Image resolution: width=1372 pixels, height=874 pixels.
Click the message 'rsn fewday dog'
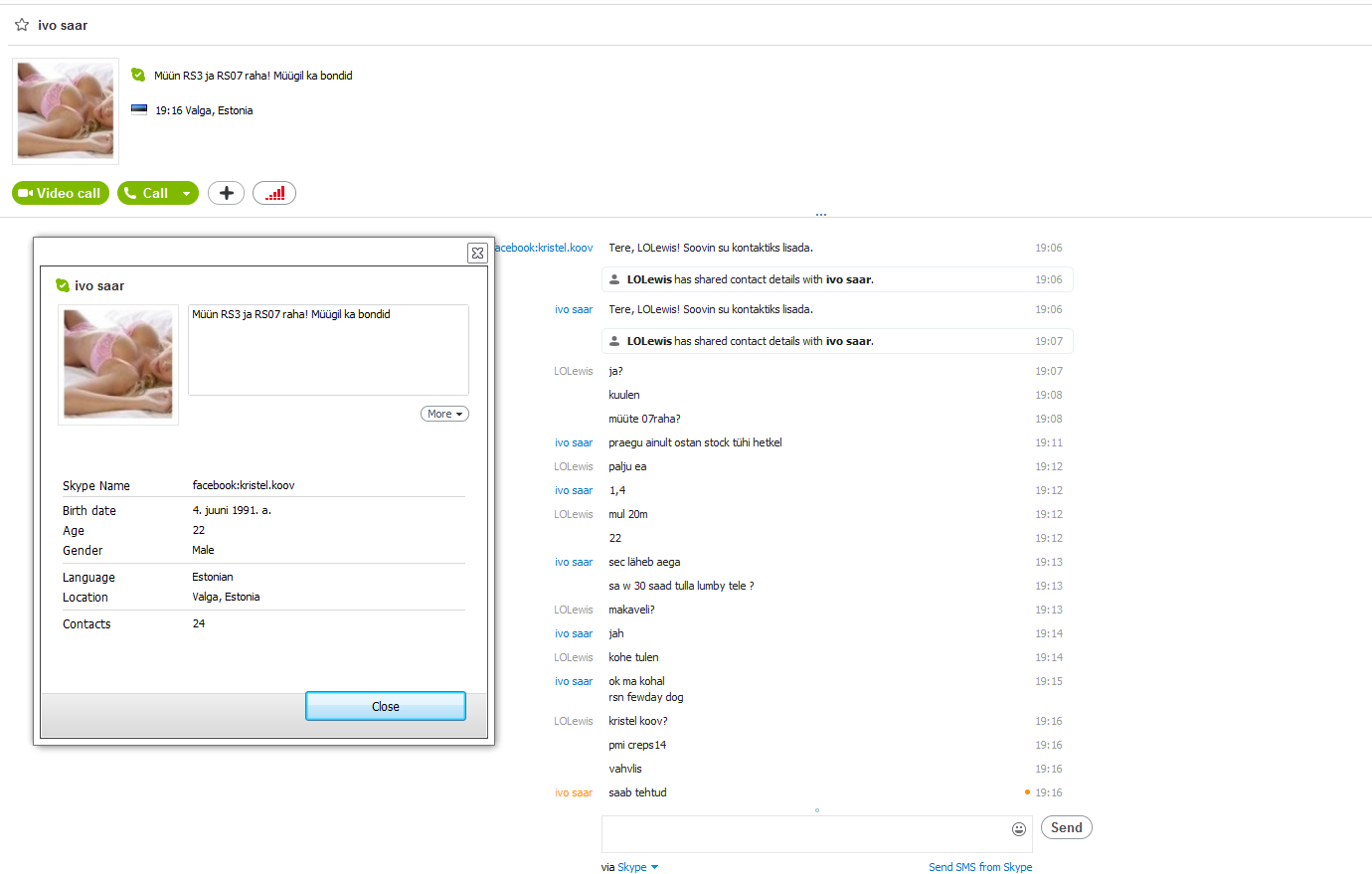coord(646,697)
